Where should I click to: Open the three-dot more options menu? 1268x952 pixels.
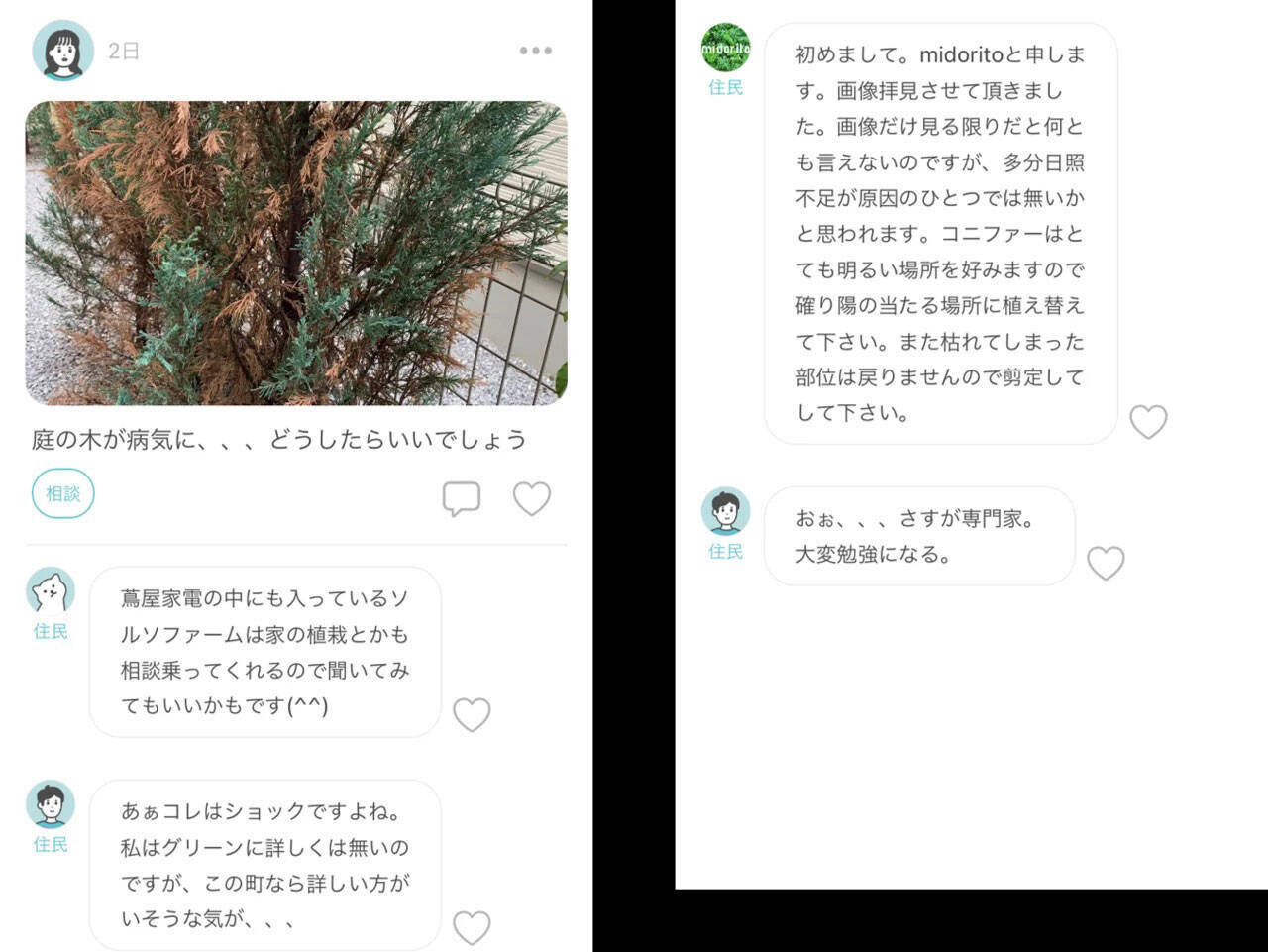pyautogui.click(x=536, y=51)
